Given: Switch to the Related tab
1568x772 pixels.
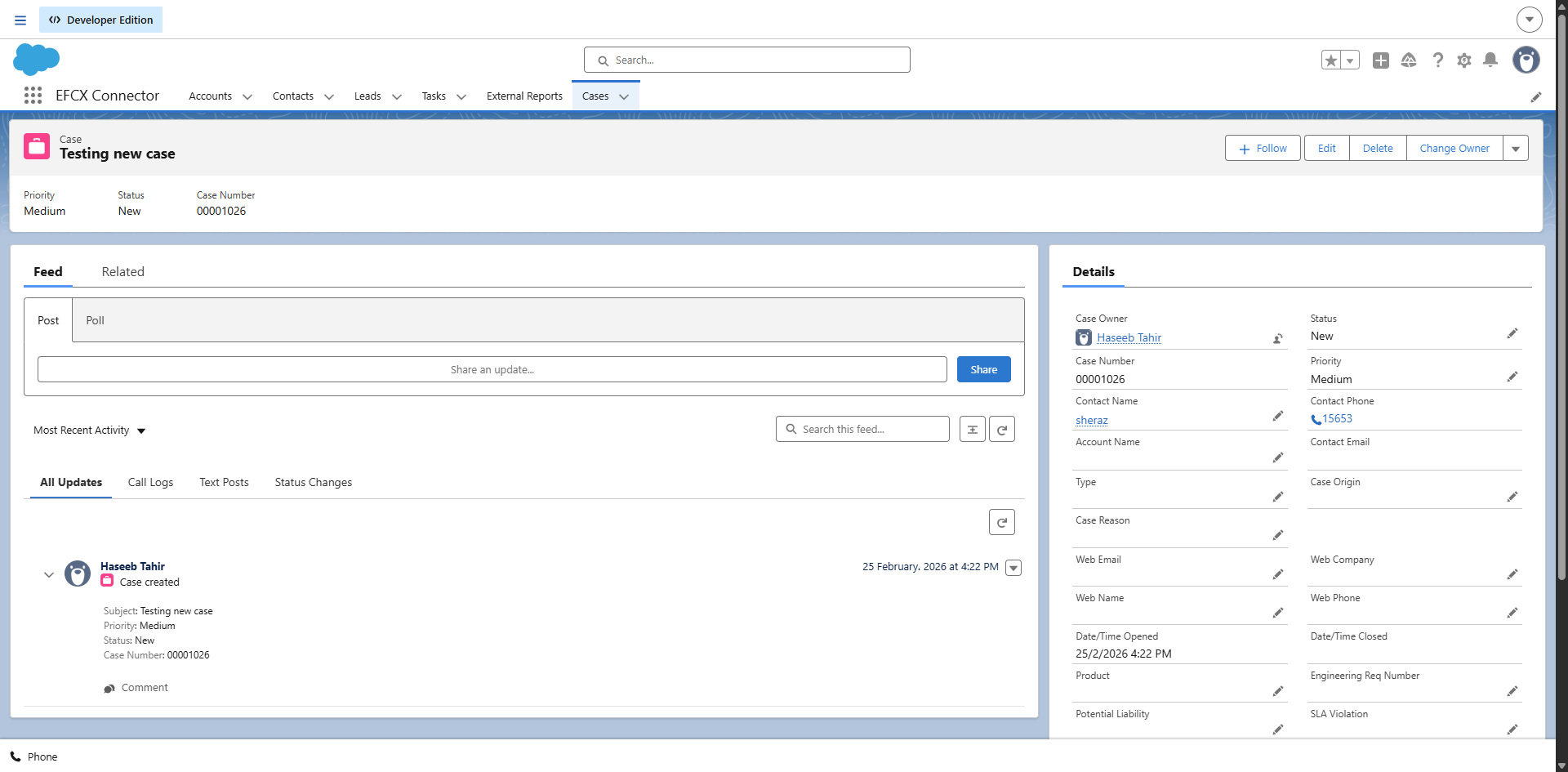Looking at the screenshot, I should pyautogui.click(x=123, y=272).
